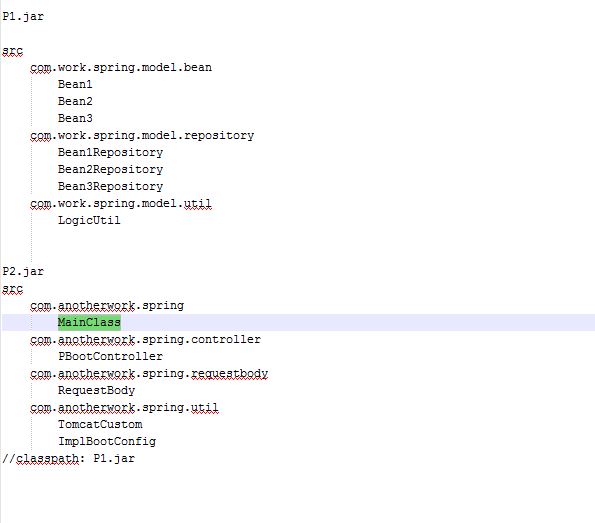Viewport: 595px width, 523px height.
Task: Click the Bean1 entry
Action: (75, 84)
